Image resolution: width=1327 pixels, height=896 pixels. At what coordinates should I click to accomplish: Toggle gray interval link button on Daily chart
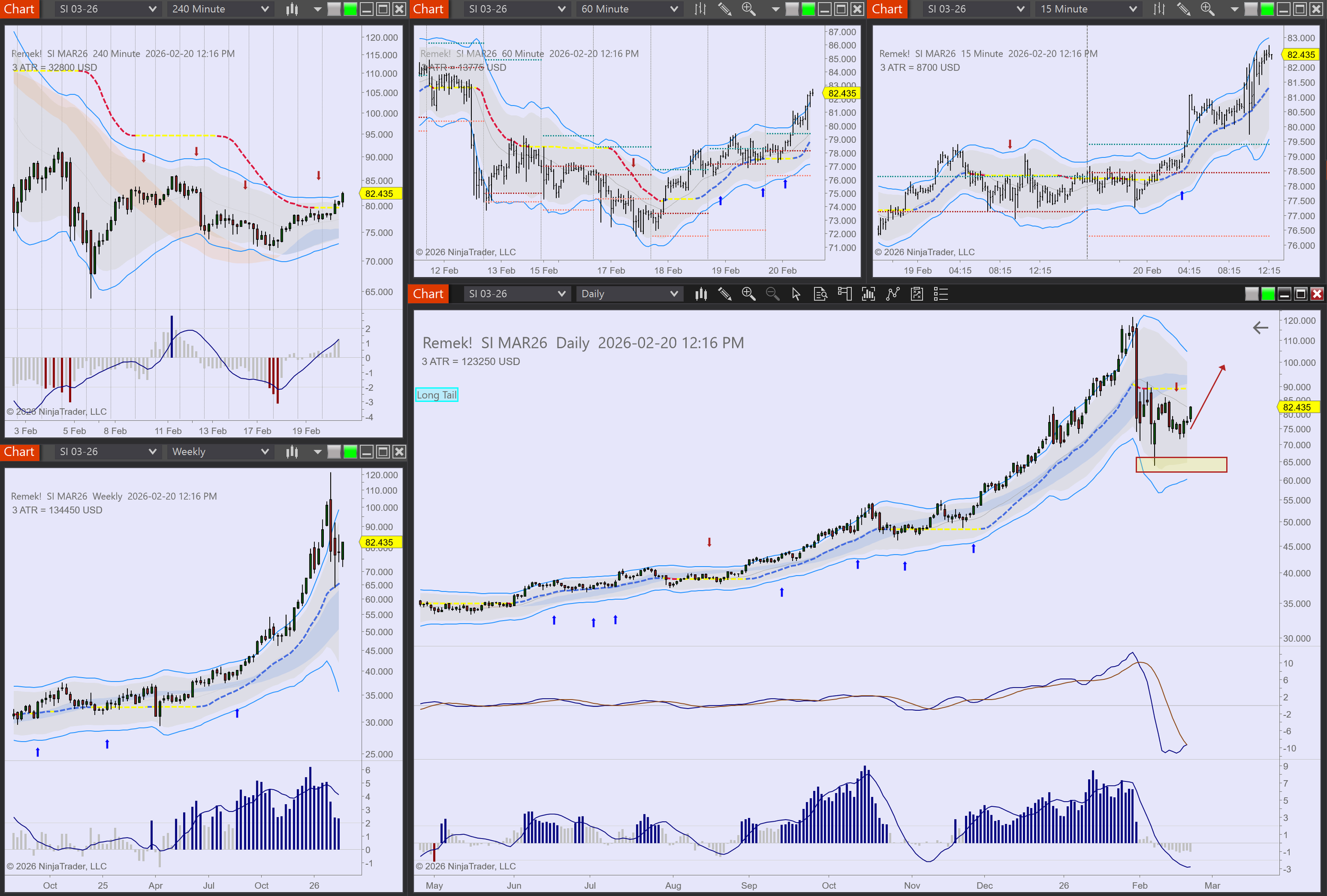click(x=1252, y=294)
